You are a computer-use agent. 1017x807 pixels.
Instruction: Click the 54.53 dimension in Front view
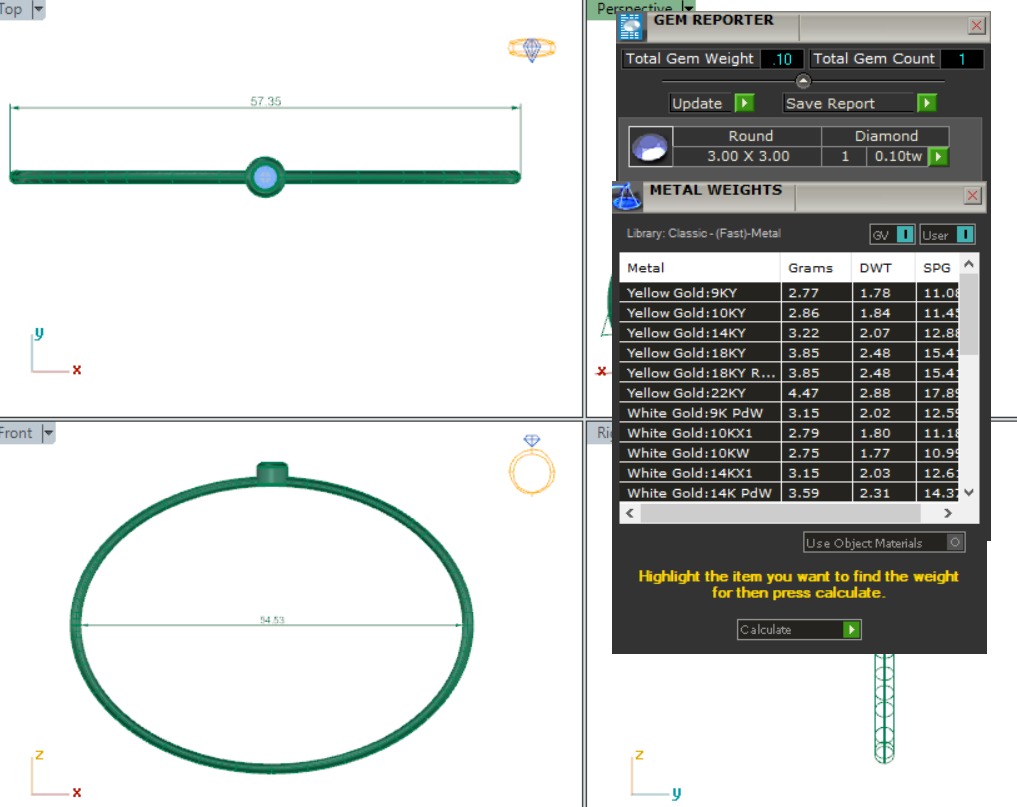point(272,620)
